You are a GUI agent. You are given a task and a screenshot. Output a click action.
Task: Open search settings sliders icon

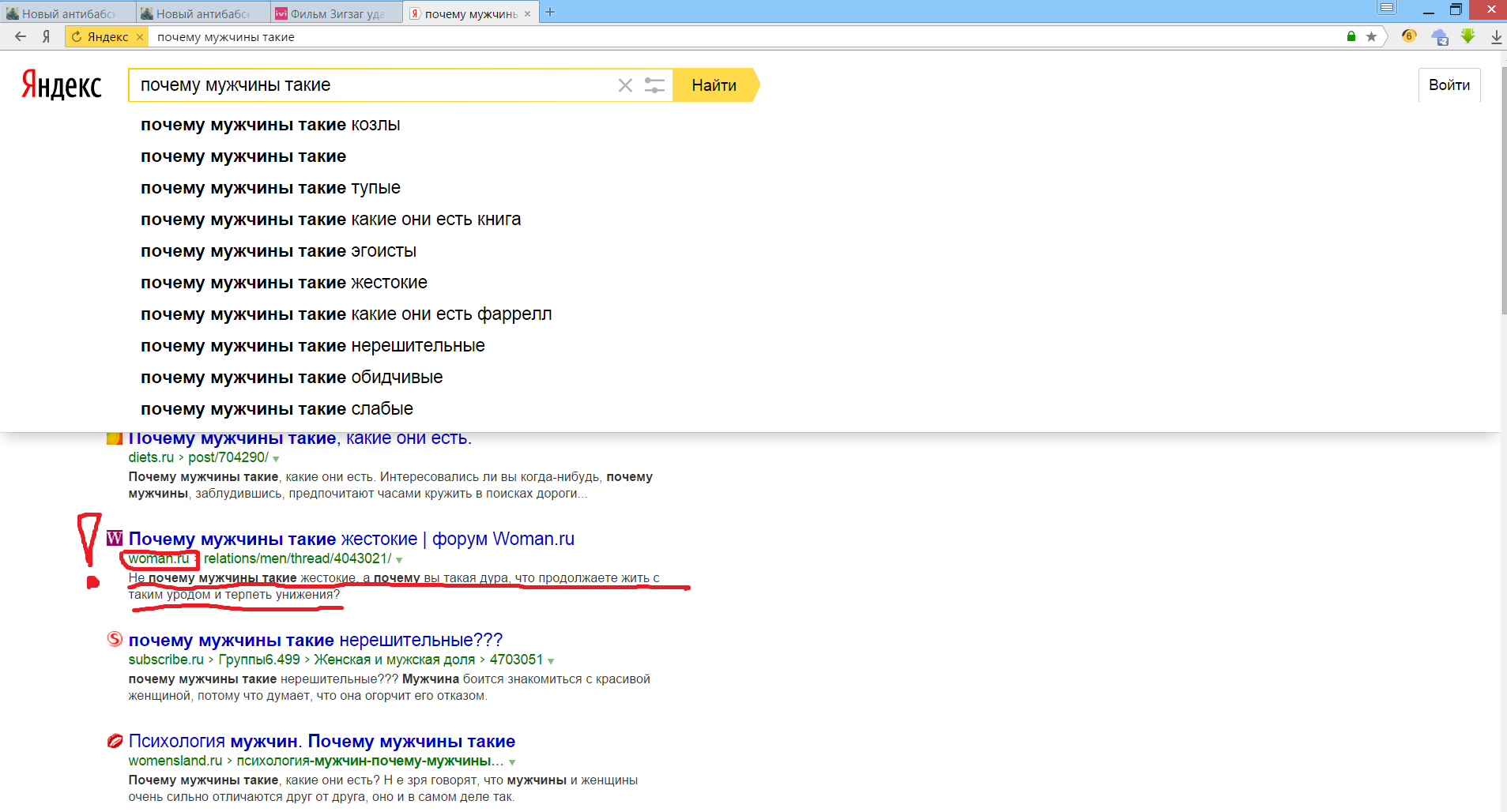(654, 85)
